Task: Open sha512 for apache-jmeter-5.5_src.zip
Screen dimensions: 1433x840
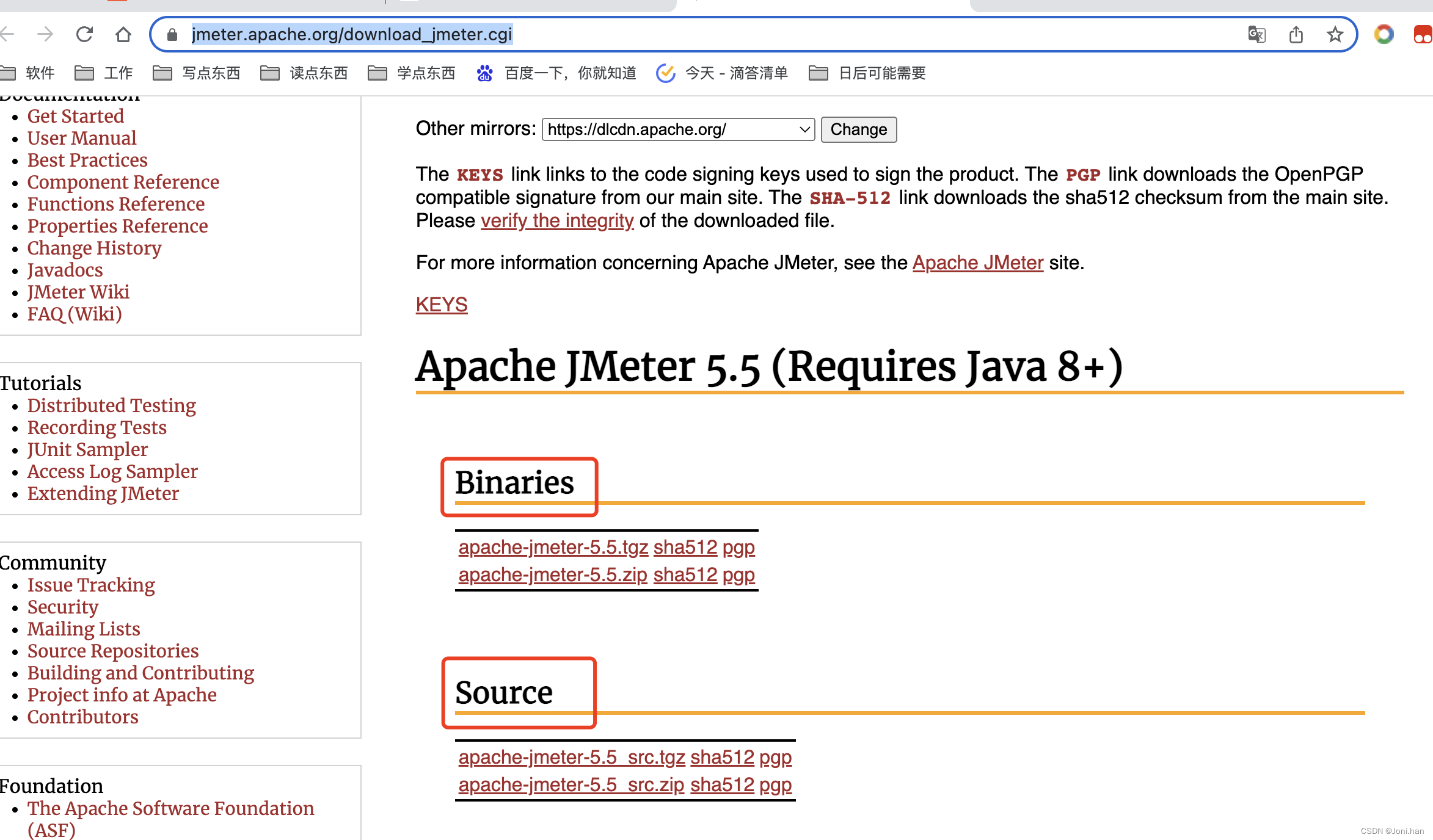Action: point(723,784)
